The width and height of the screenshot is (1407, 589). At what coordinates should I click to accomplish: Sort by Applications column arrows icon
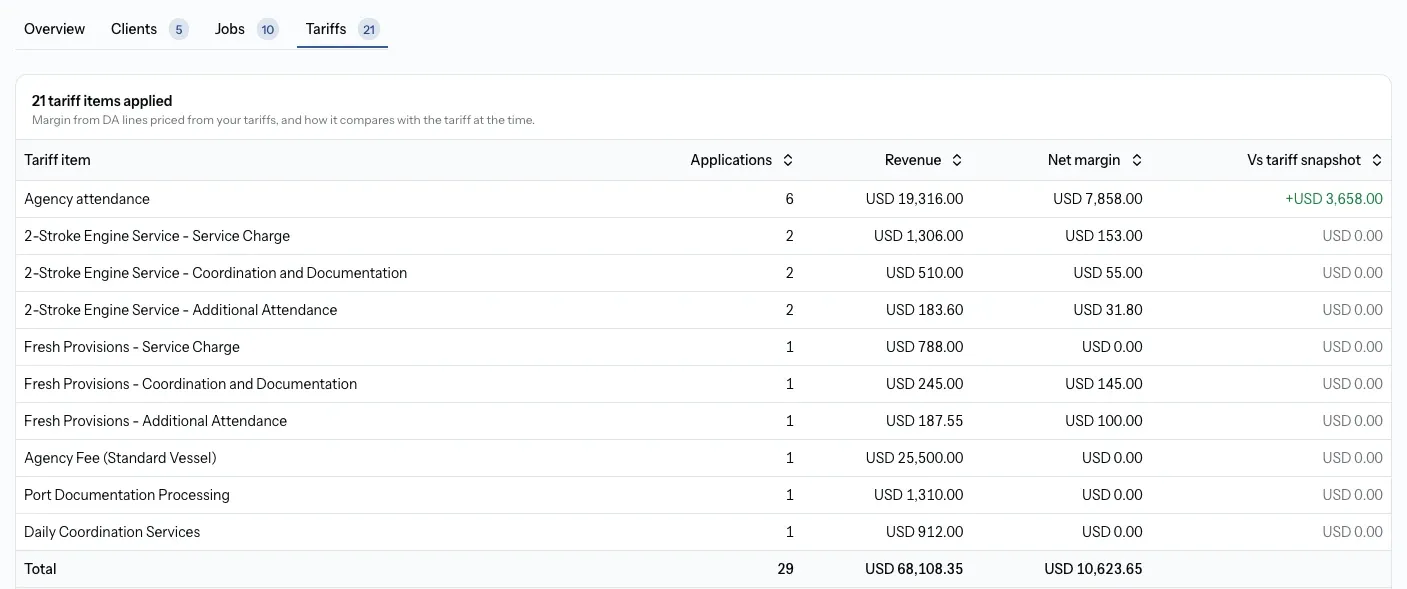pos(788,160)
